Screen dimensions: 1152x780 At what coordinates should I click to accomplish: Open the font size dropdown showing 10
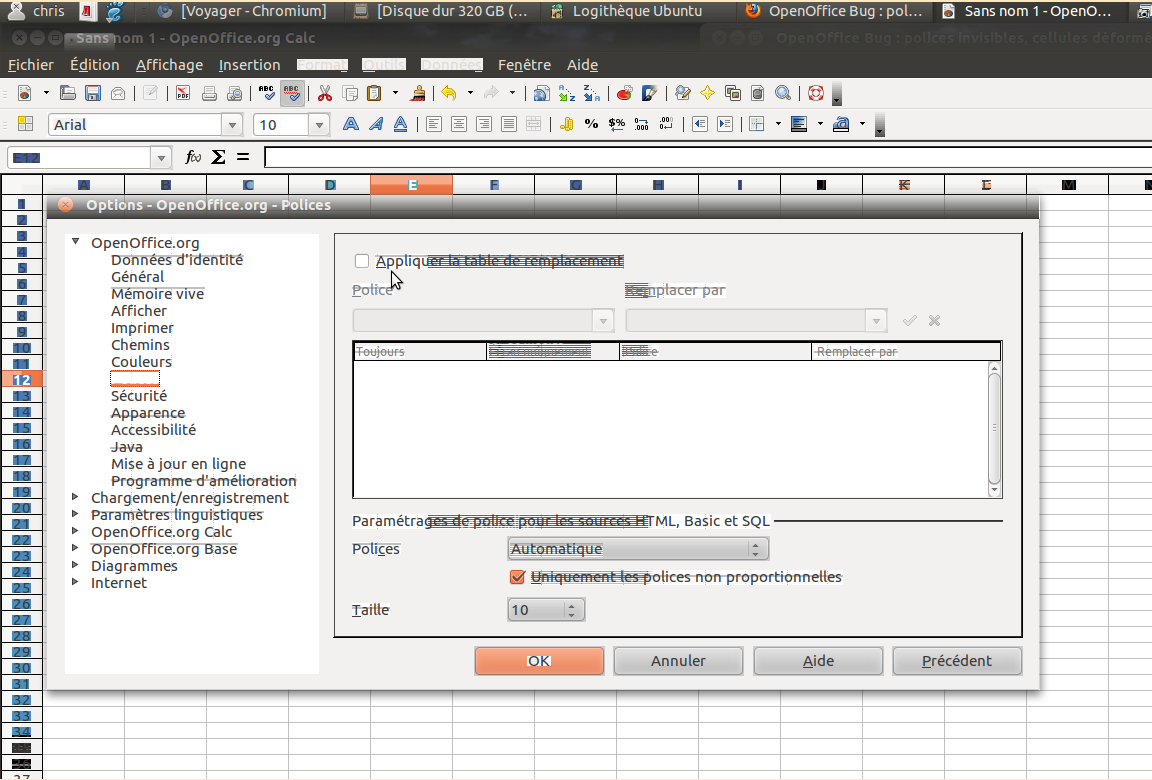(319, 125)
